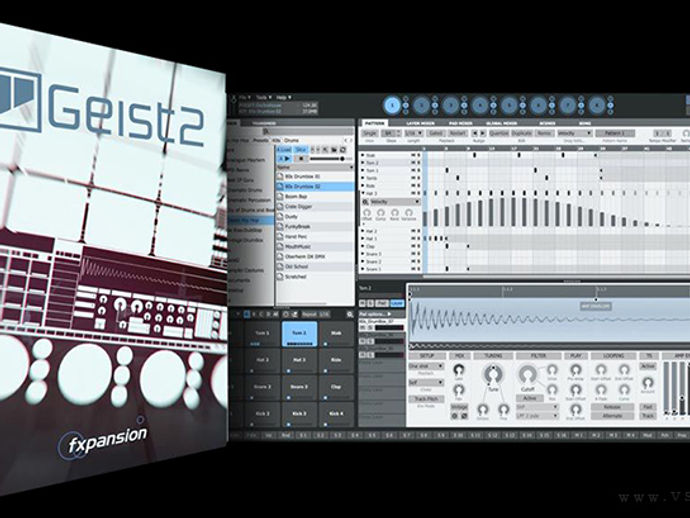Select the Tom 2 pad
The image size is (690, 518).
299,334
